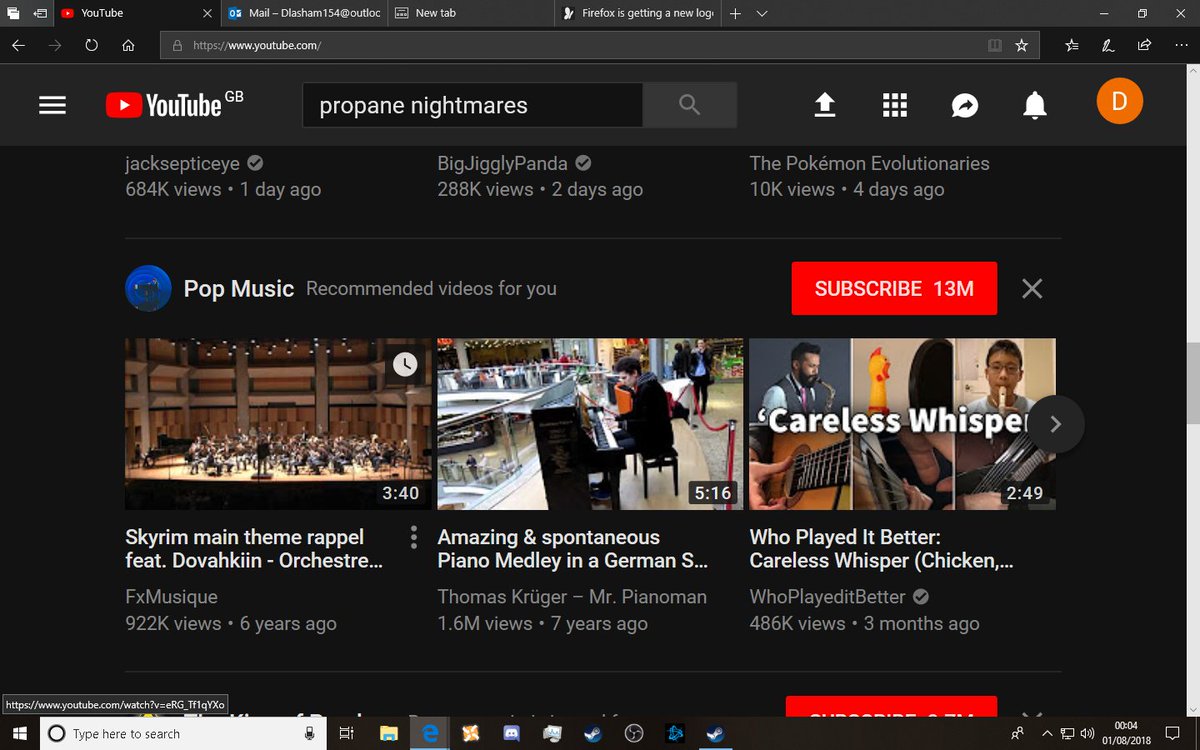Open The Pokémon Evolutionaries channel link

(x=870, y=163)
